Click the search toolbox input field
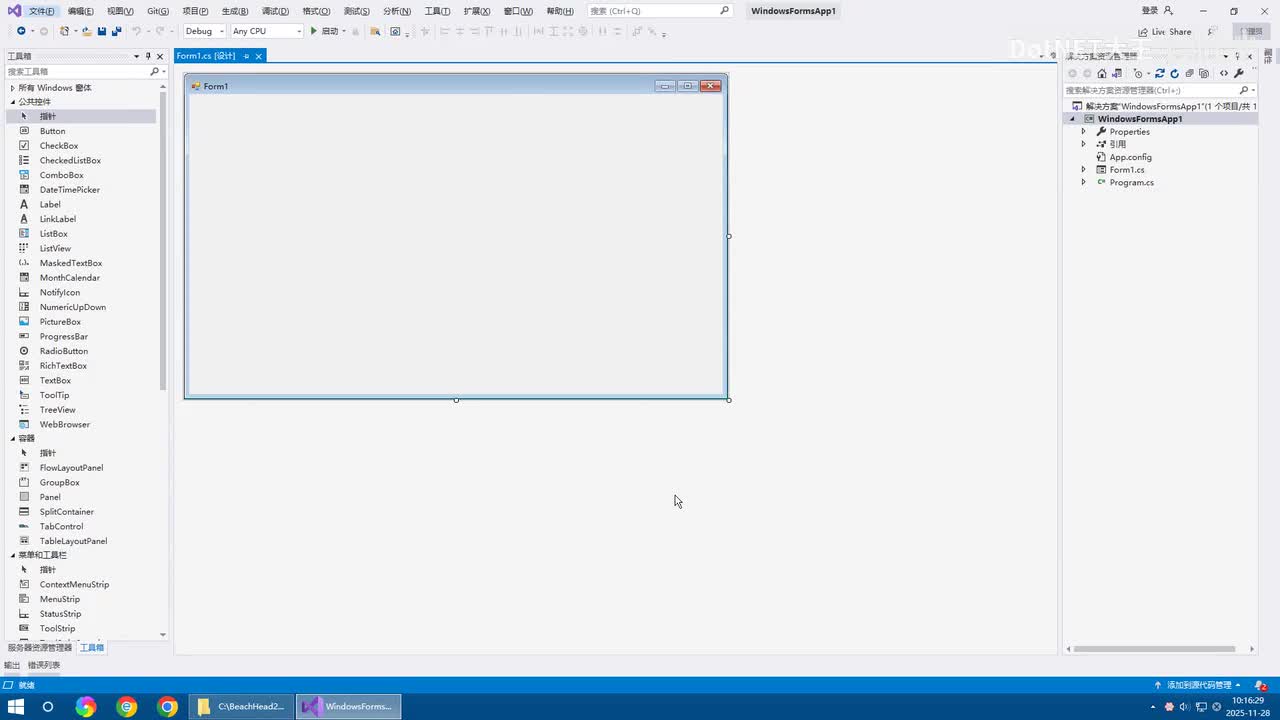The width and height of the screenshot is (1280, 720). 78,72
